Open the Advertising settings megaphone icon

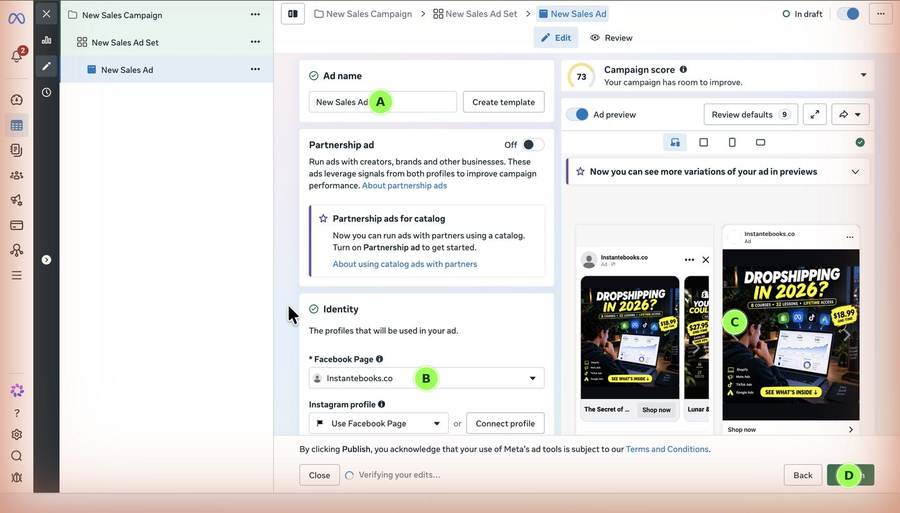17,200
